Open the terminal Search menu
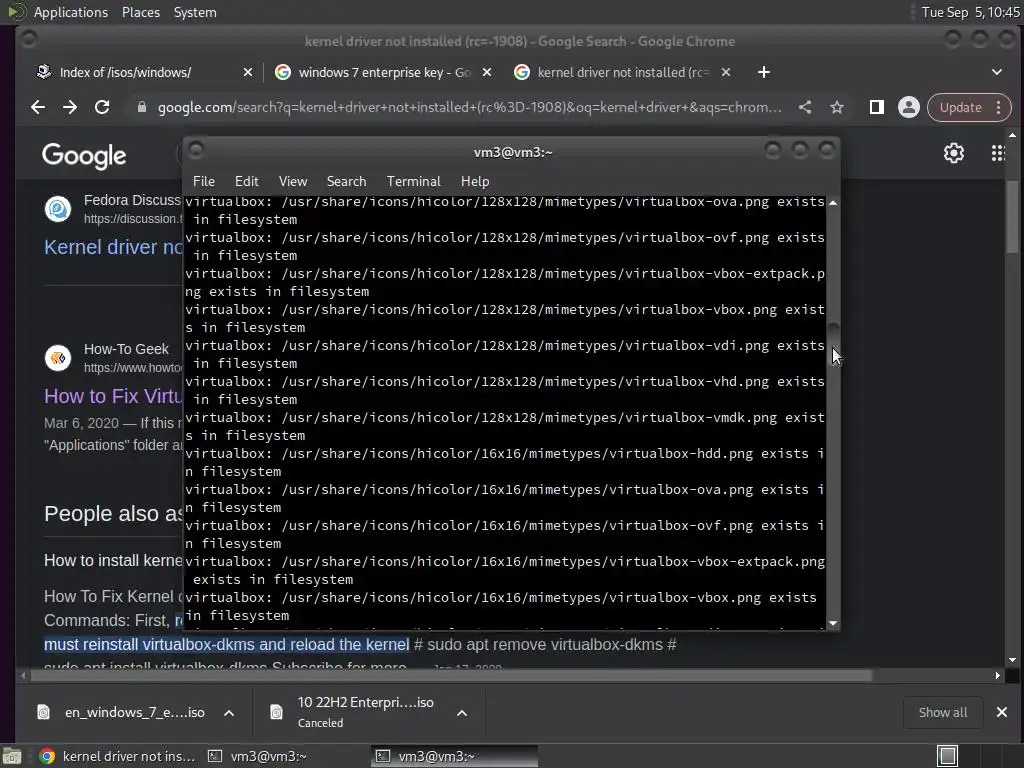 pos(346,182)
